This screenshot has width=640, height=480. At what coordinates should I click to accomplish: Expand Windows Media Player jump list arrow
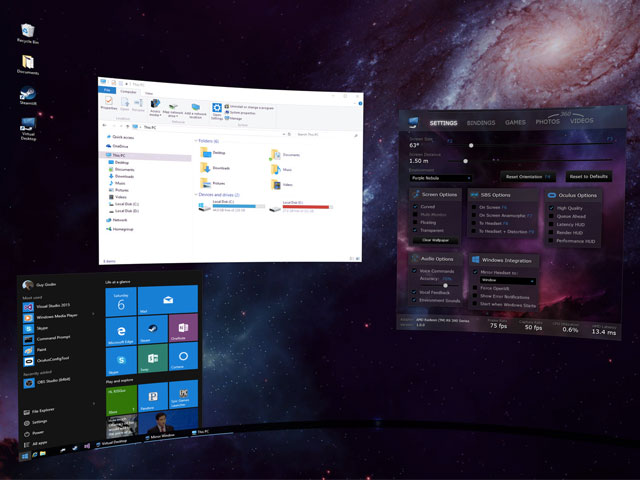(x=93, y=314)
